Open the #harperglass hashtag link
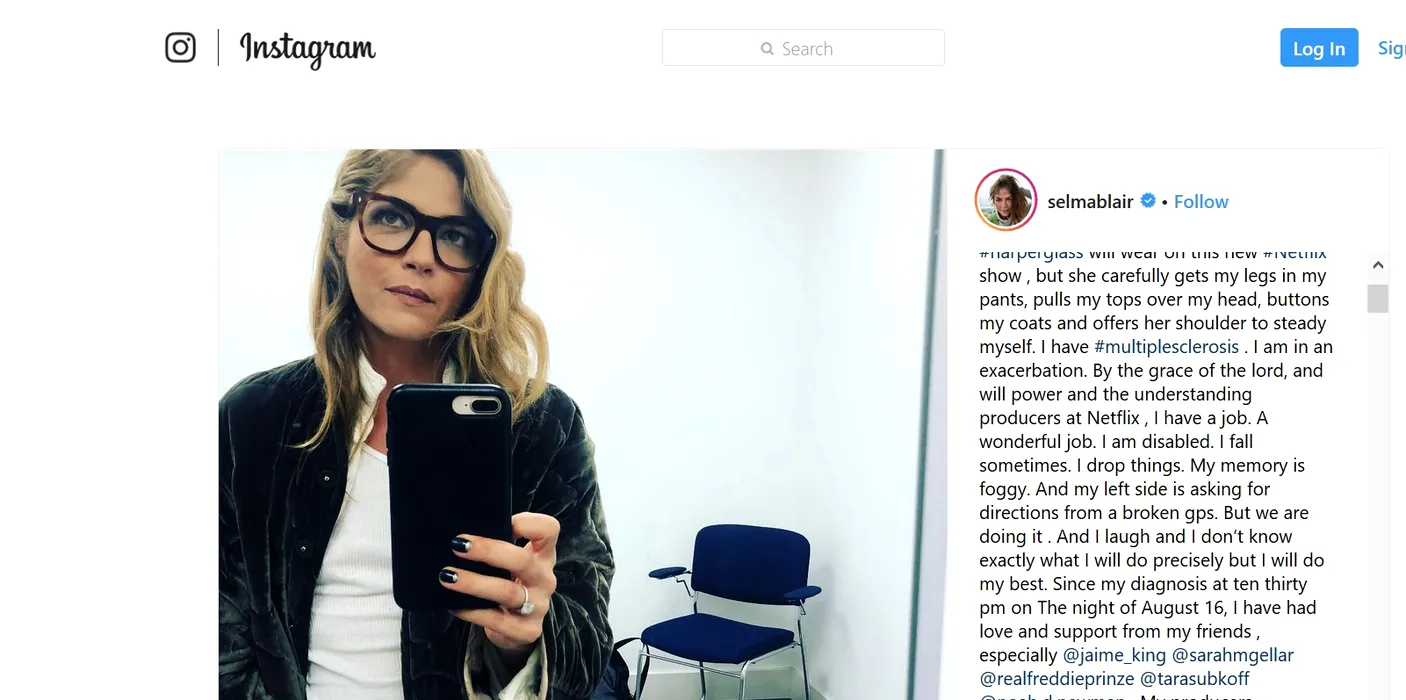The image size is (1406, 700). coord(1031,254)
